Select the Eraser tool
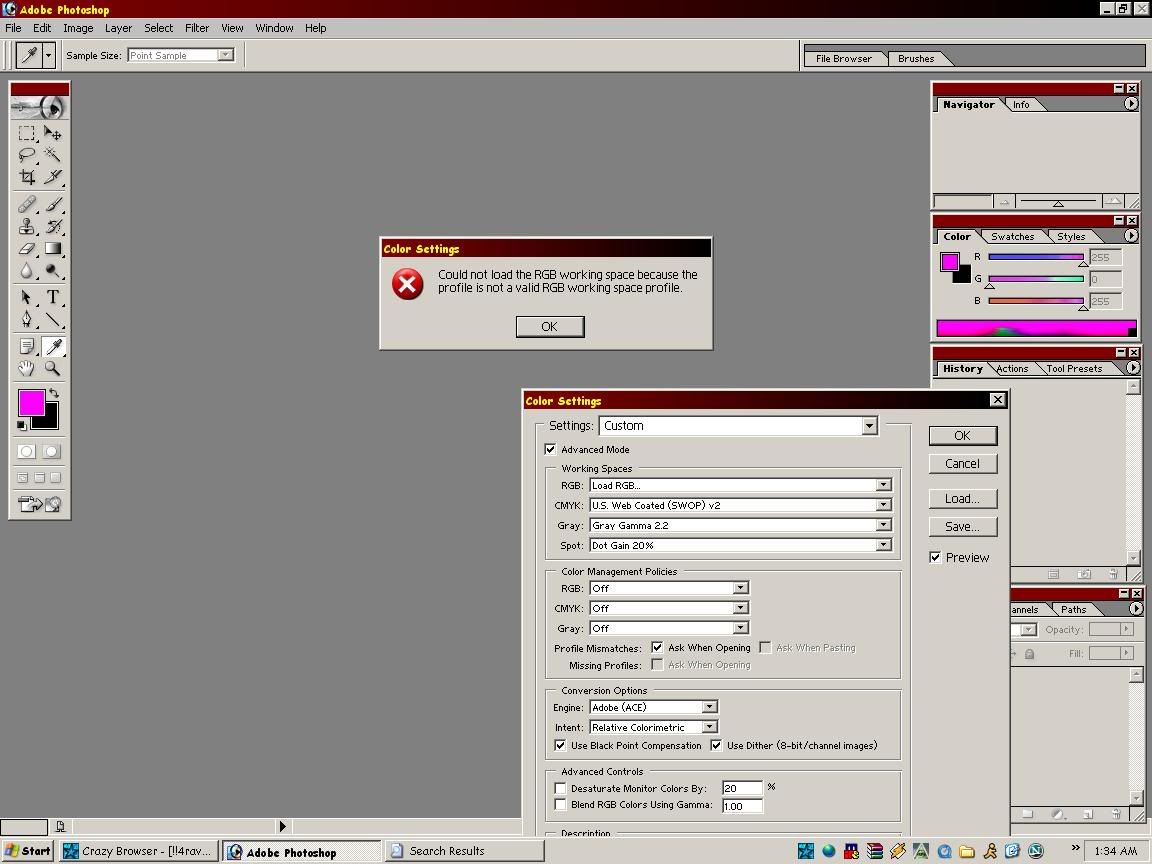The width and height of the screenshot is (1152, 864). (27, 248)
